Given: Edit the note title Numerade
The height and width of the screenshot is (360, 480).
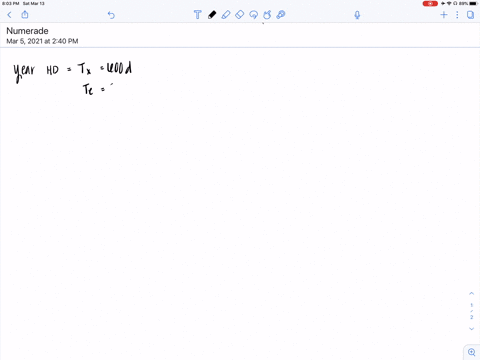Looking at the screenshot, I should [27, 31].
